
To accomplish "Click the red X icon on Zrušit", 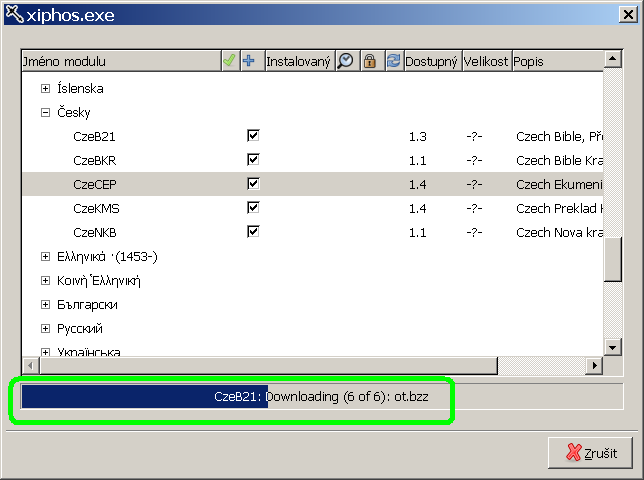I will pyautogui.click(x=573, y=452).
